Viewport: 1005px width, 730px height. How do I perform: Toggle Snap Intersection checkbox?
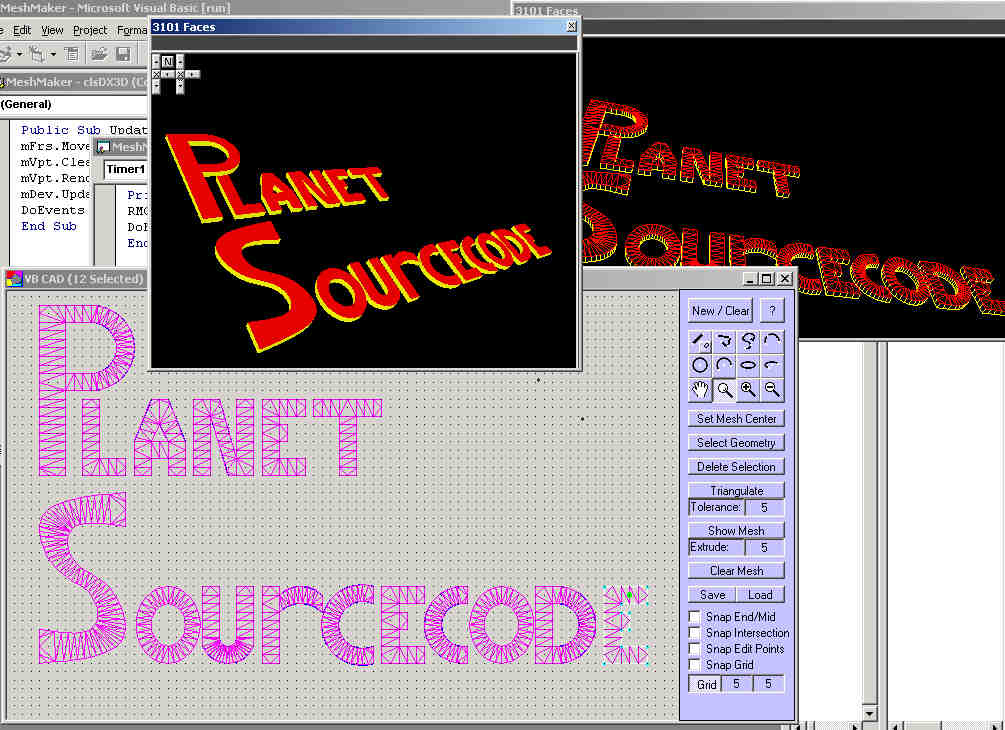[695, 633]
